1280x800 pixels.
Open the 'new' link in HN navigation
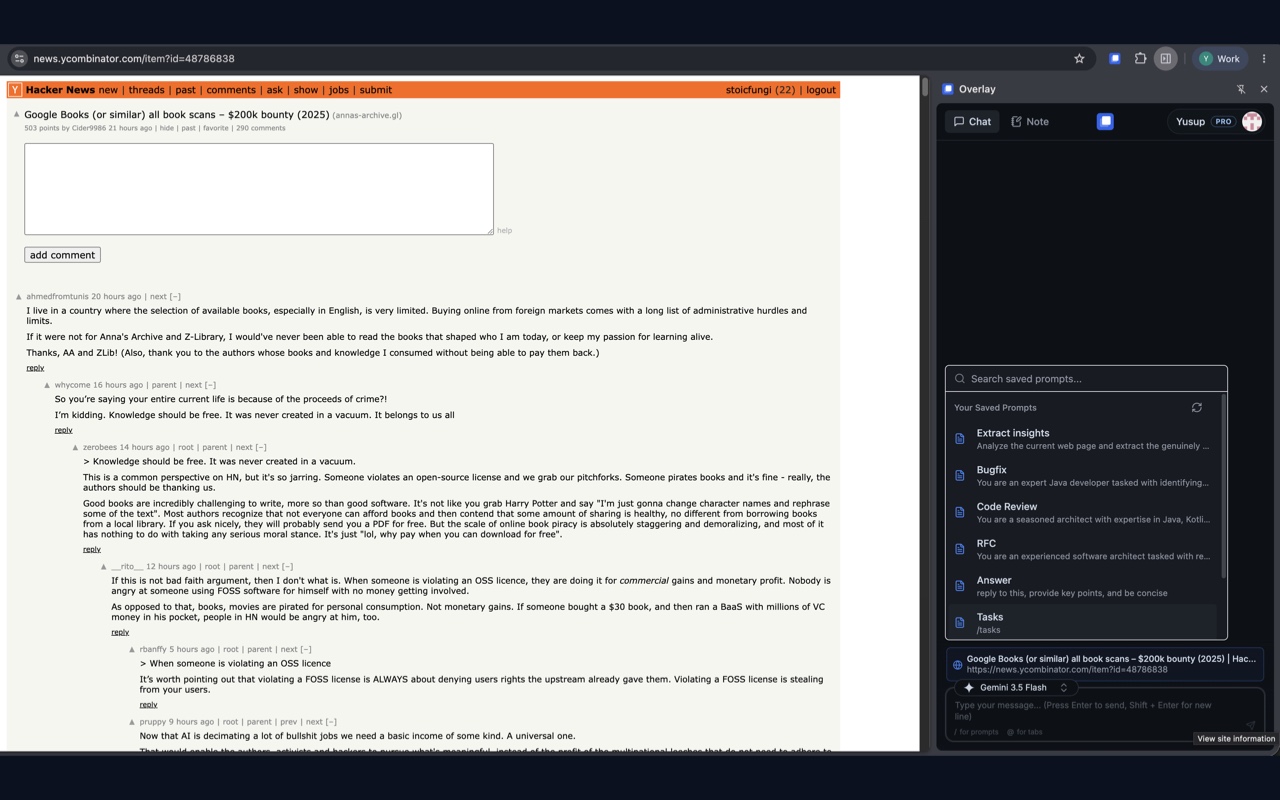point(108,90)
